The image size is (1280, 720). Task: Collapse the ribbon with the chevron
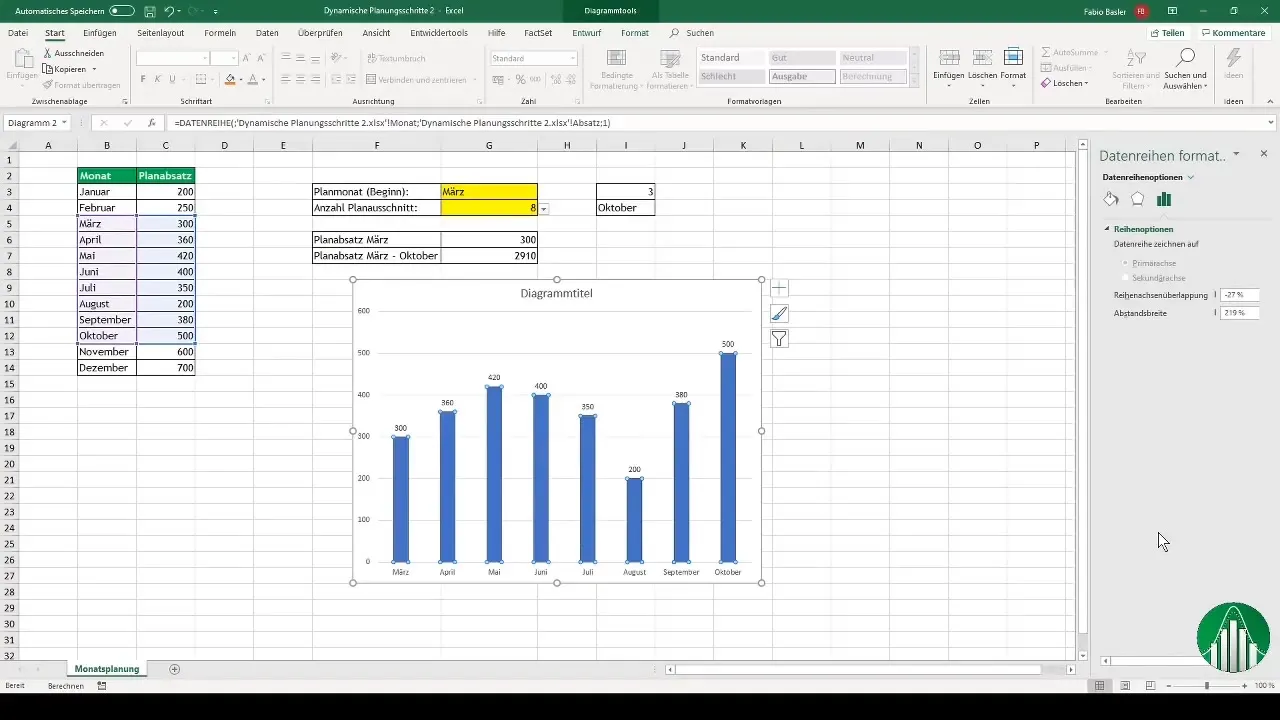pos(1269,101)
